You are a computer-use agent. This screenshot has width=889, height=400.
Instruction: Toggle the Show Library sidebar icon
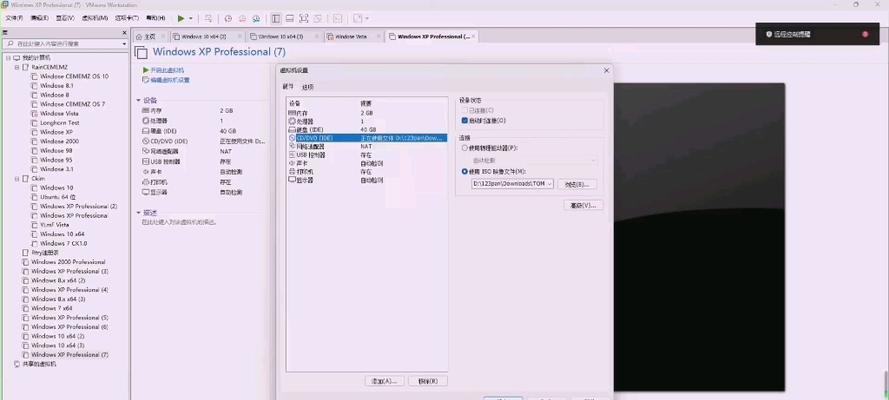click(x=276, y=19)
